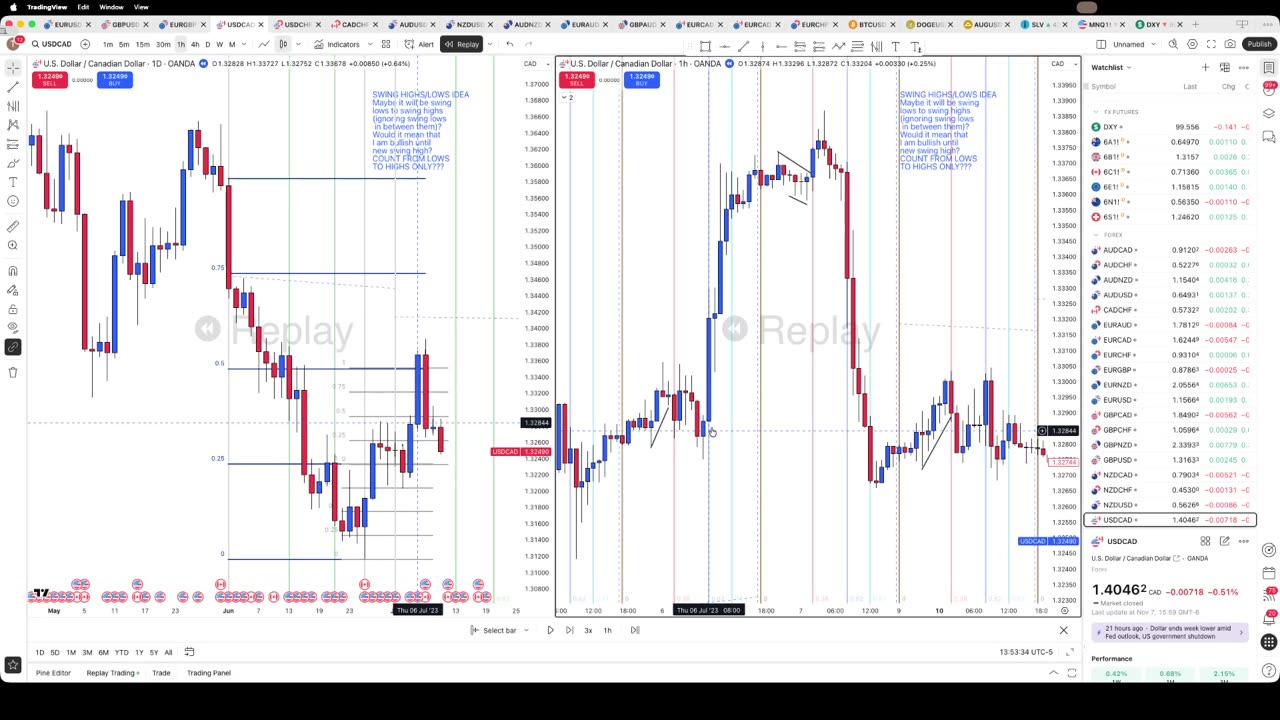
Task: Select the measure ruler tool
Action: coord(13,227)
